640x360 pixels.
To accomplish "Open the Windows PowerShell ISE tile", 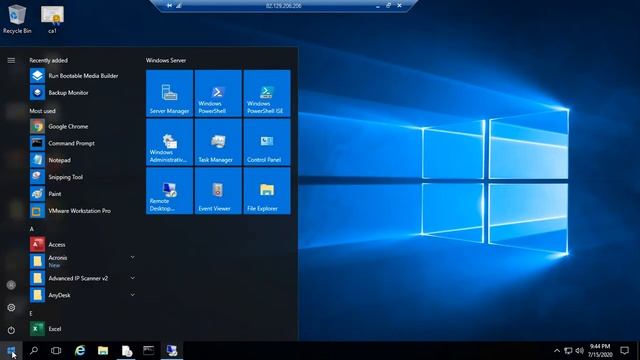I will [x=267, y=93].
